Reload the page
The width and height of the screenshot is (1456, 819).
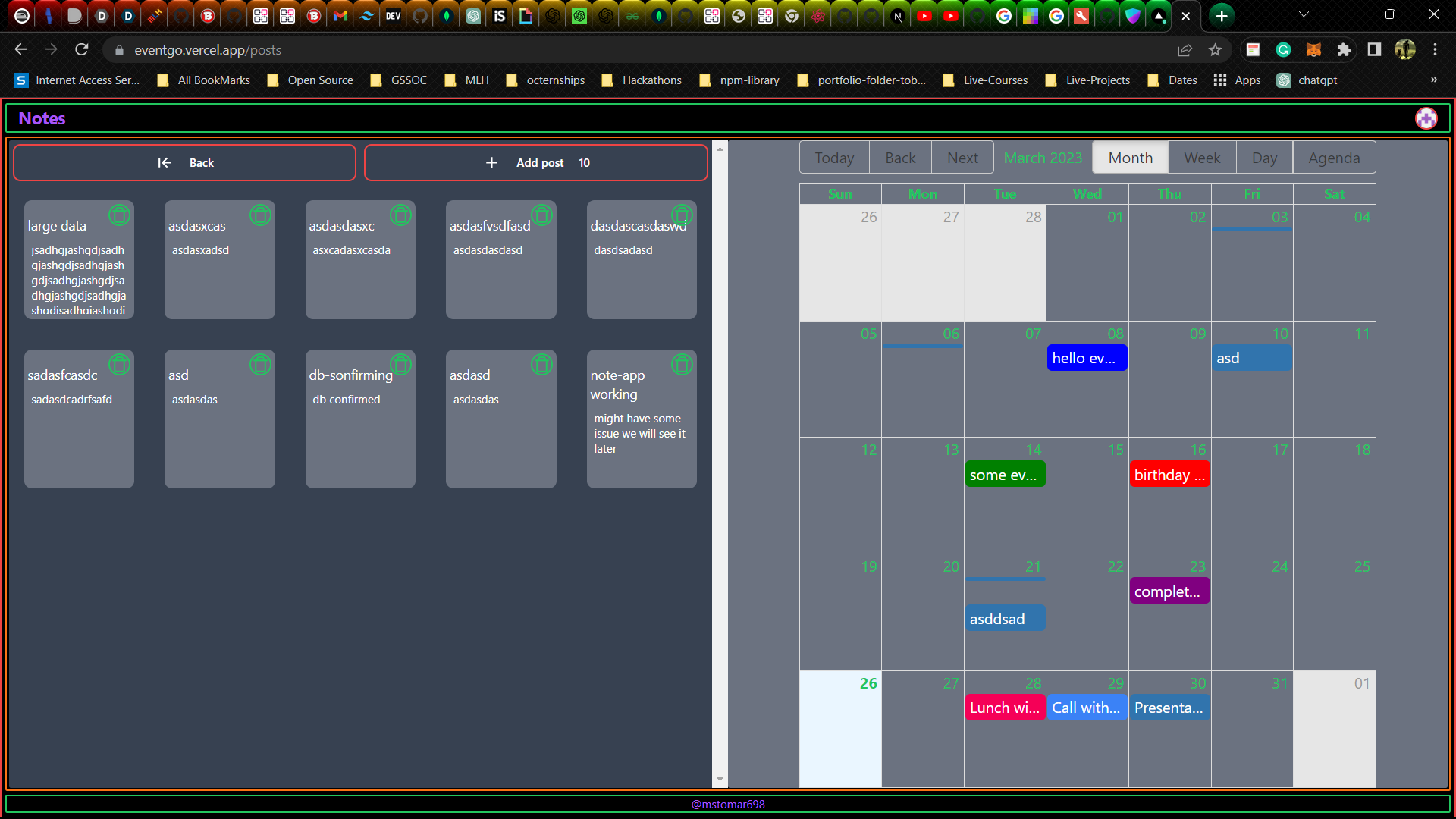(82, 50)
